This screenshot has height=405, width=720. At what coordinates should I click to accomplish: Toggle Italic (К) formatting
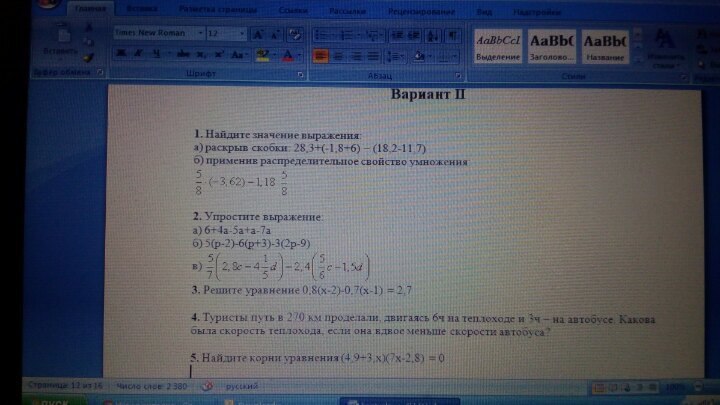(138, 54)
